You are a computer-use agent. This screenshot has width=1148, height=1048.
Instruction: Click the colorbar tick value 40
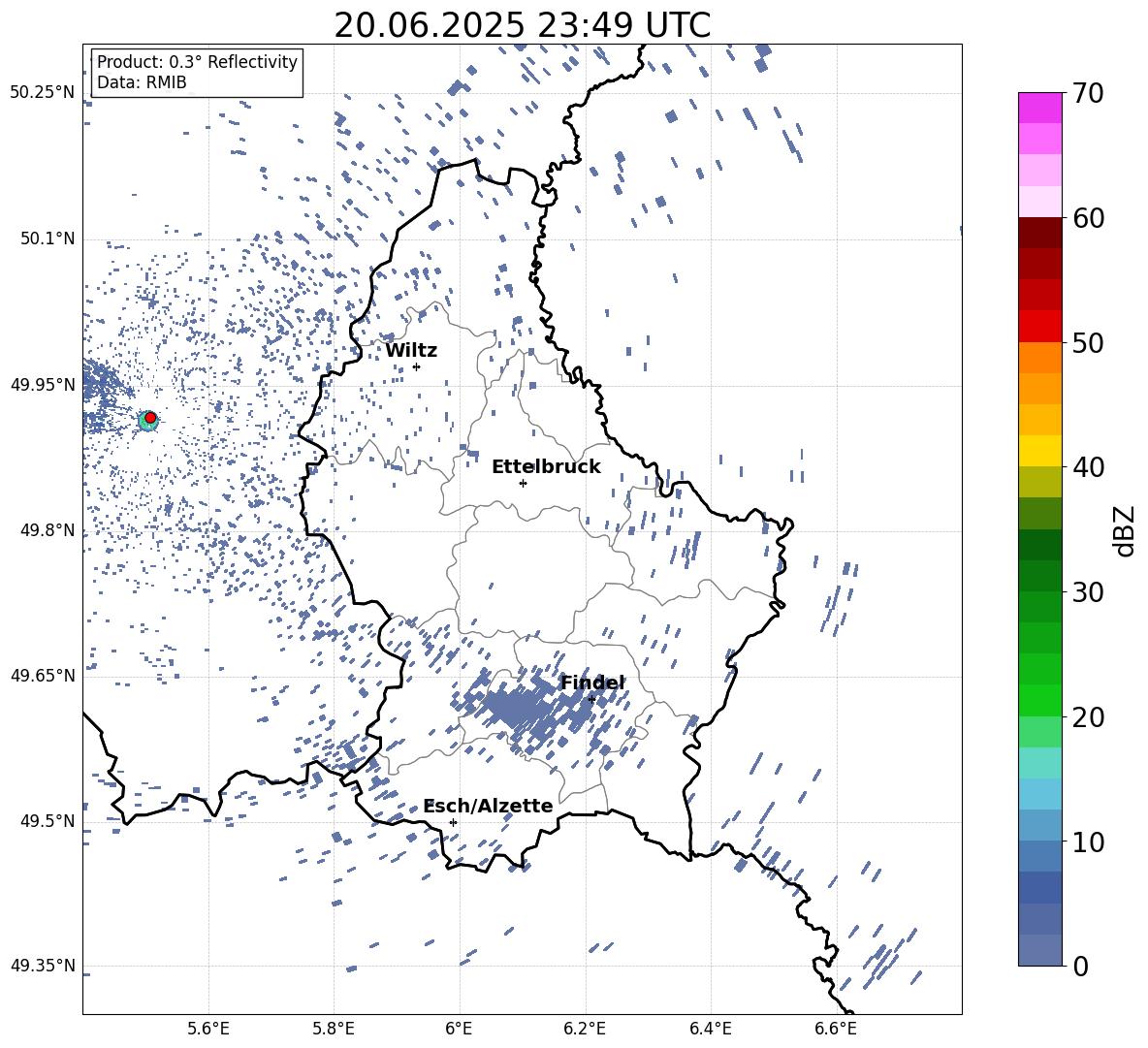[x=1089, y=467]
